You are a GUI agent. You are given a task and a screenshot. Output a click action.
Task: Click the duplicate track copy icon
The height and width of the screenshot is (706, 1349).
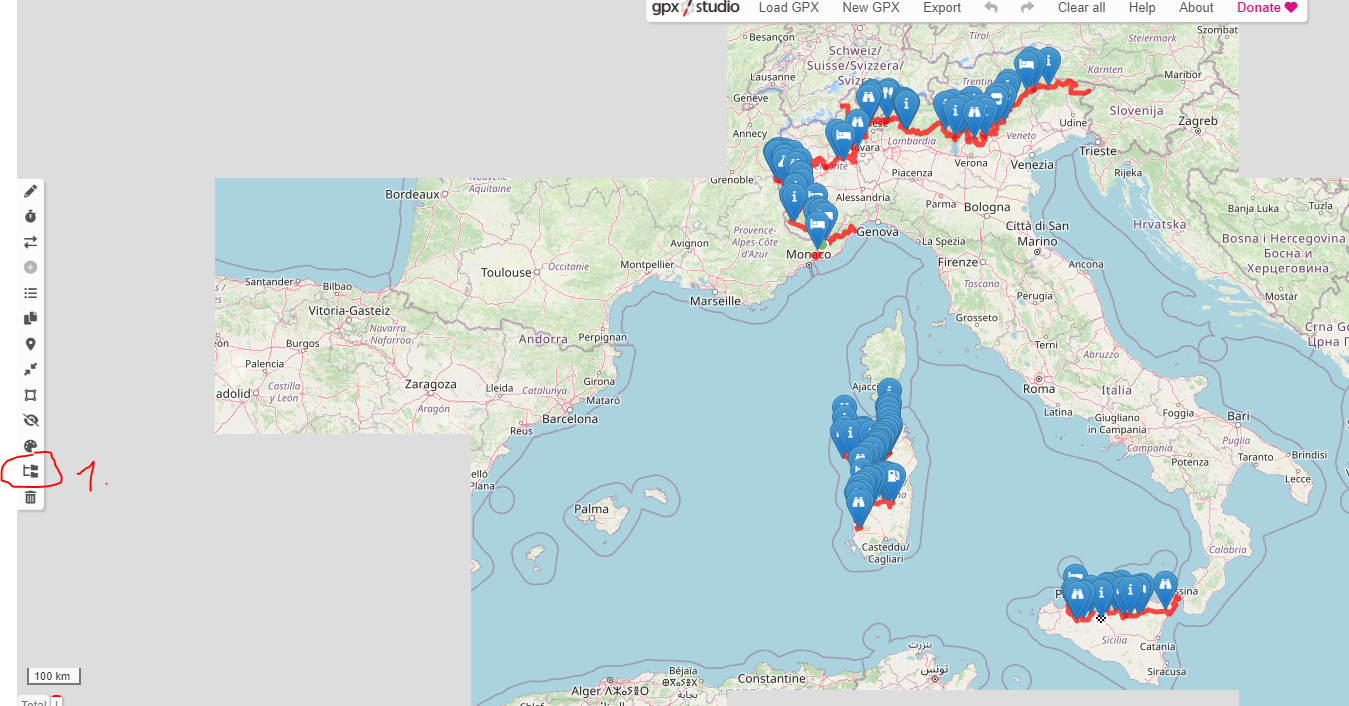pyautogui.click(x=30, y=319)
